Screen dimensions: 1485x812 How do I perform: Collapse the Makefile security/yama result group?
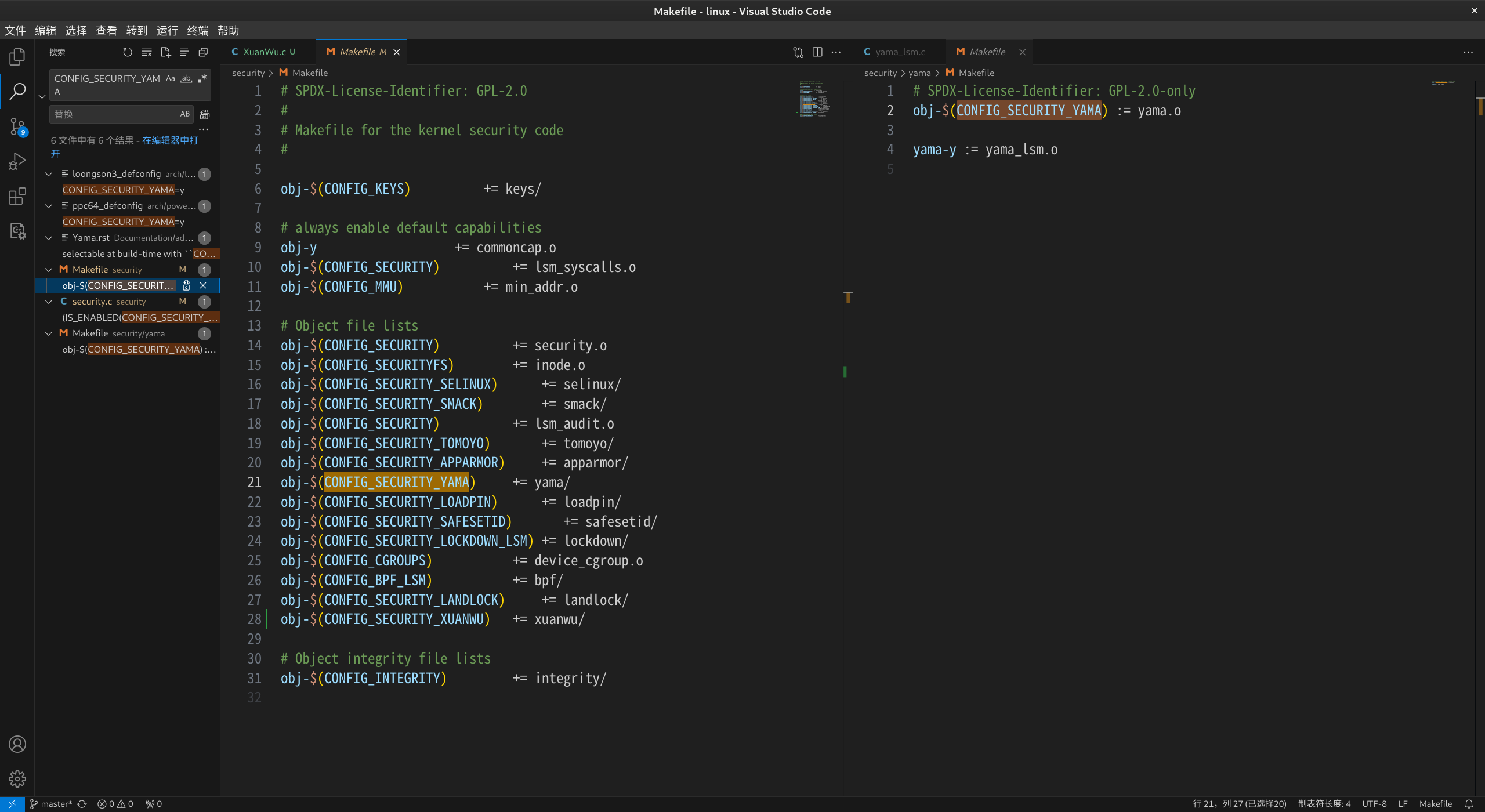pyautogui.click(x=49, y=333)
